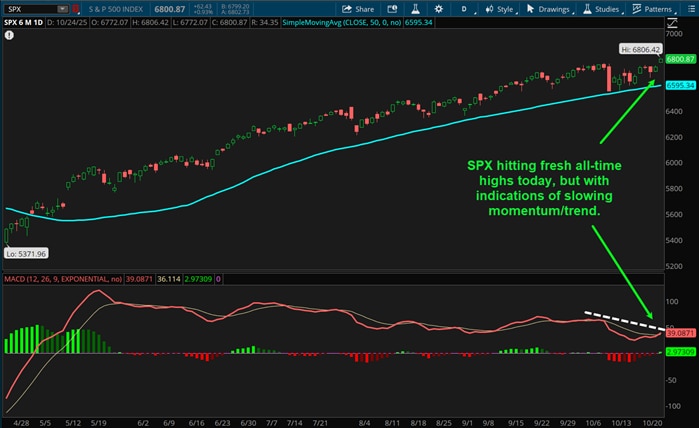Click the R: 34.35 range readout
The width and height of the screenshot is (699, 428).
coord(265,22)
